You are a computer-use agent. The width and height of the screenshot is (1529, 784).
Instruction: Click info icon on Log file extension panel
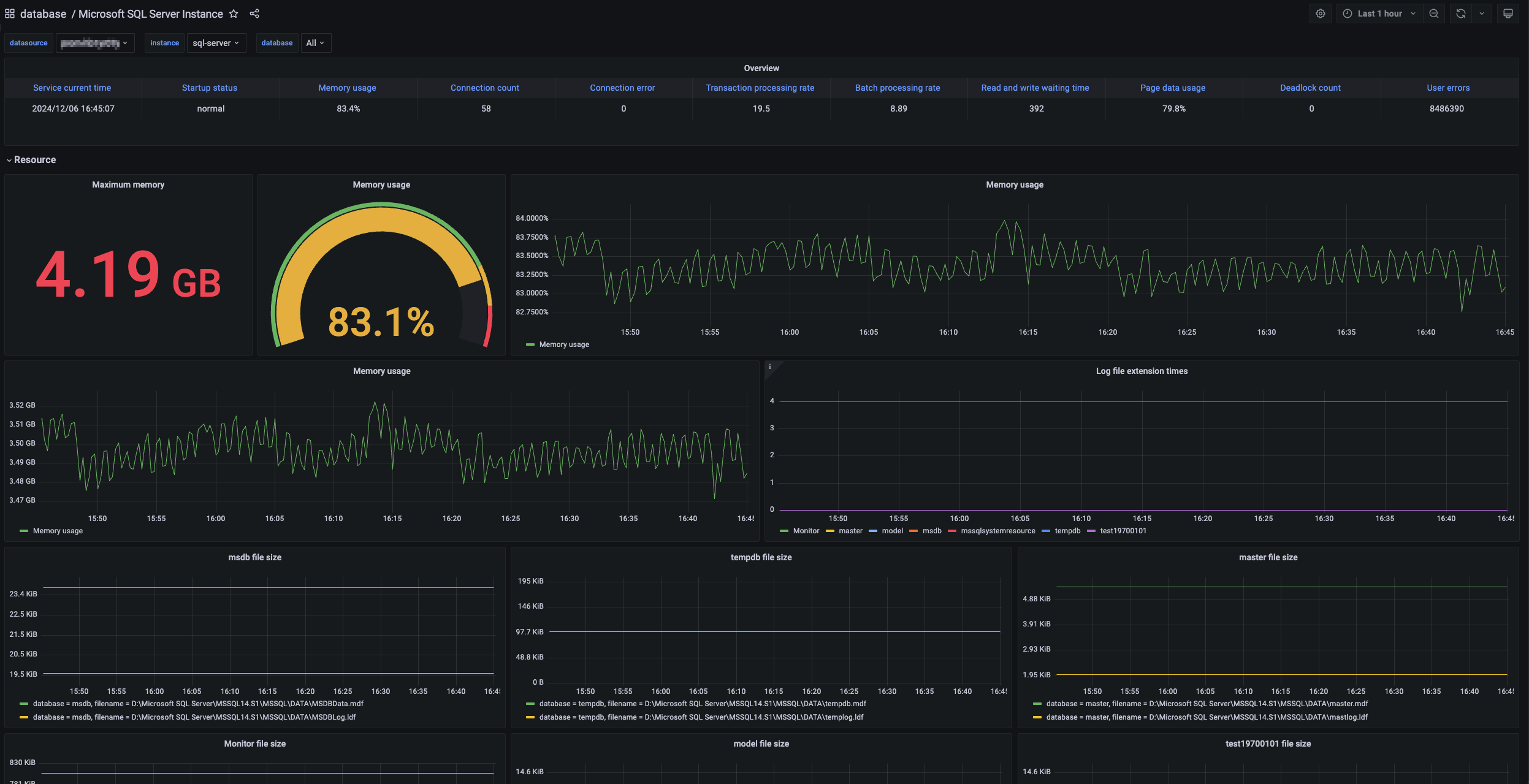pyautogui.click(x=770, y=367)
